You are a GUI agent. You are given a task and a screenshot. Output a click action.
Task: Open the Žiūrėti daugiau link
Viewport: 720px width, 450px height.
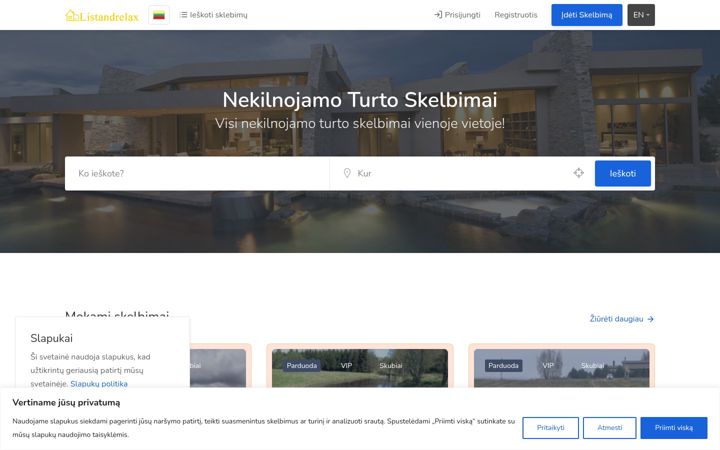coord(622,319)
